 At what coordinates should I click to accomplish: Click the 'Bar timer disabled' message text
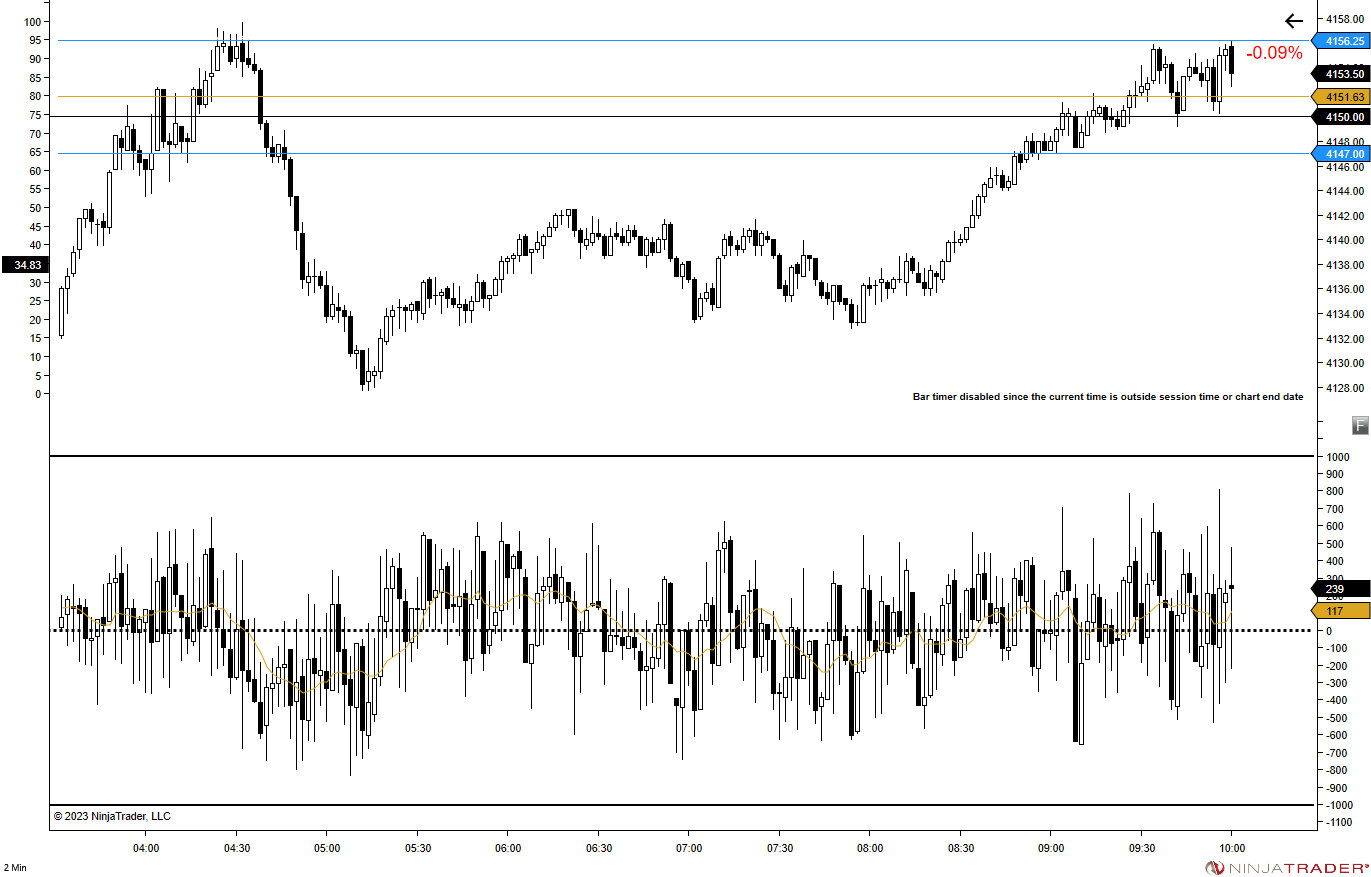(x=1108, y=397)
